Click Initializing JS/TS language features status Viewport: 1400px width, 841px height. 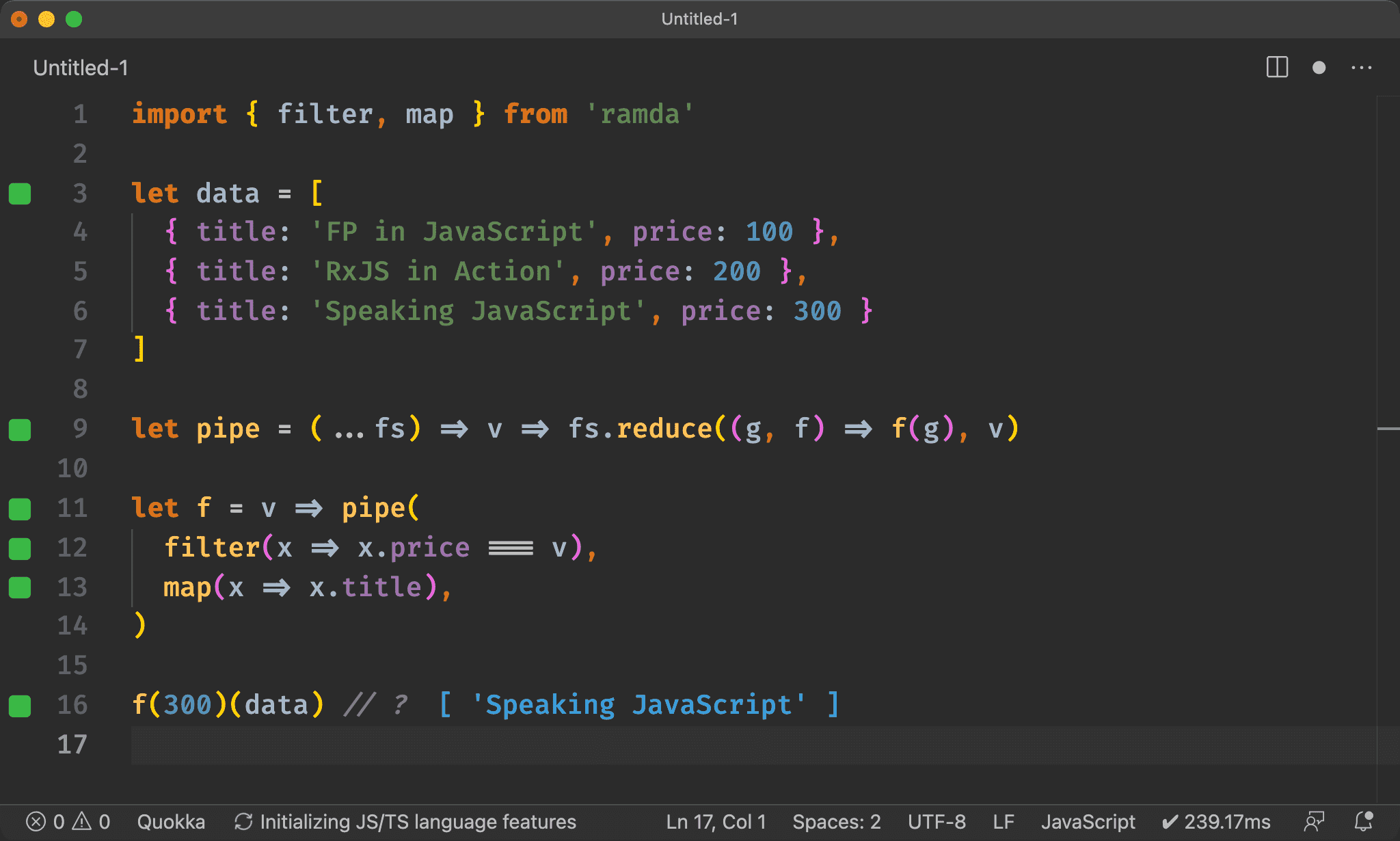coord(418,822)
